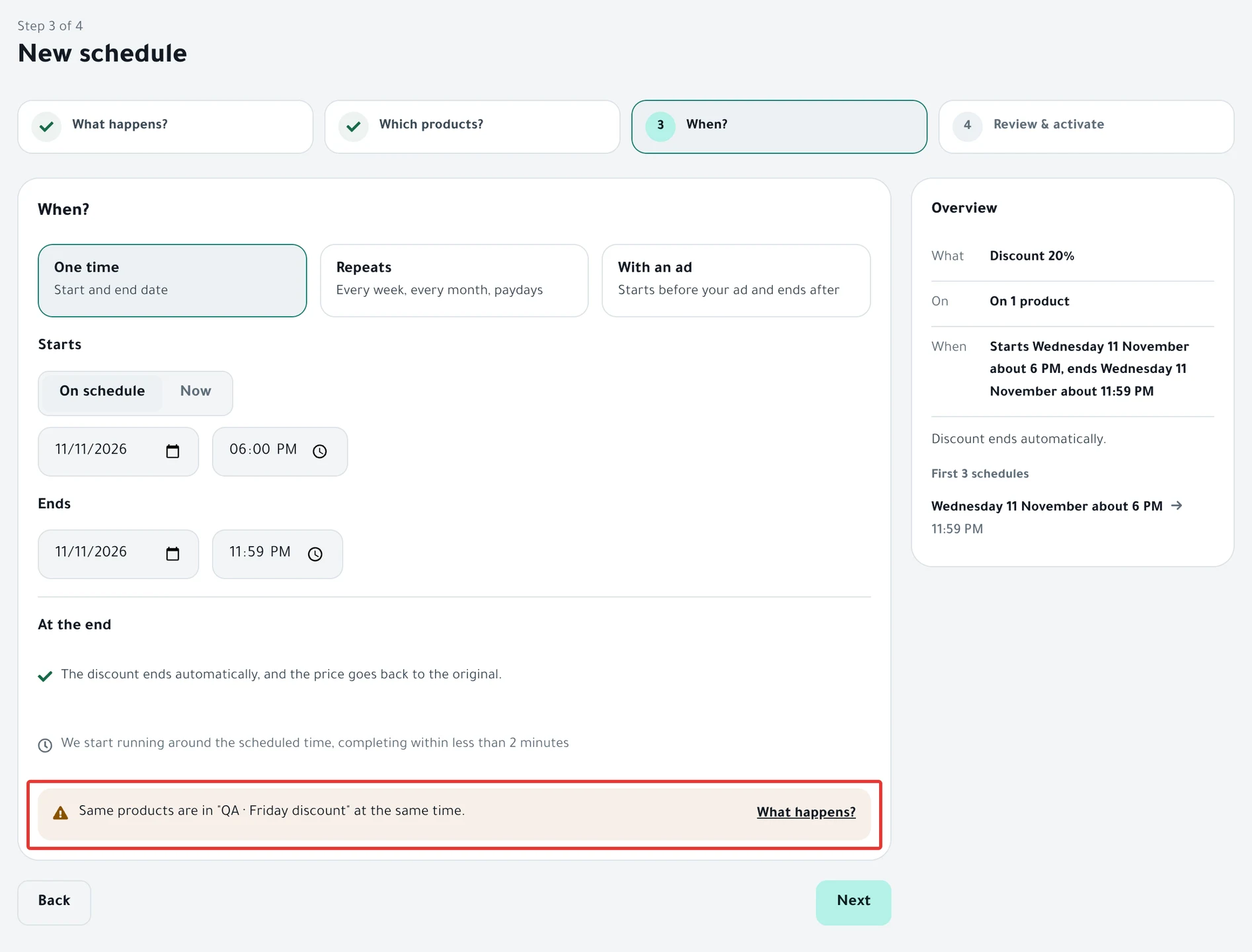Select the When? step tab

(779, 127)
